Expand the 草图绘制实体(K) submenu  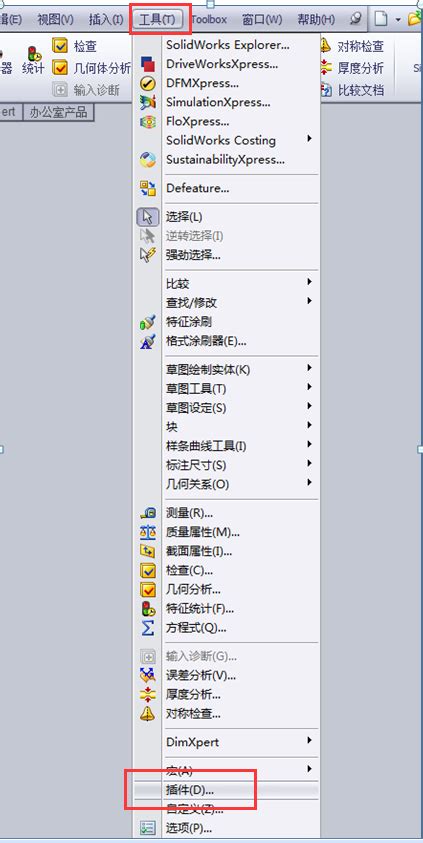coord(310,368)
